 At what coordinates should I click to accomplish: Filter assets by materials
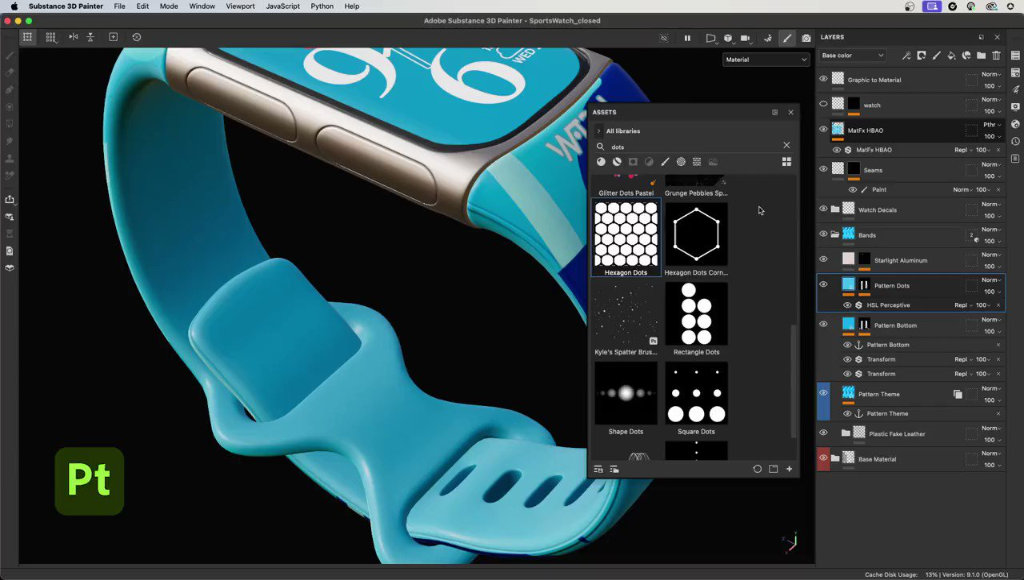(x=601, y=162)
